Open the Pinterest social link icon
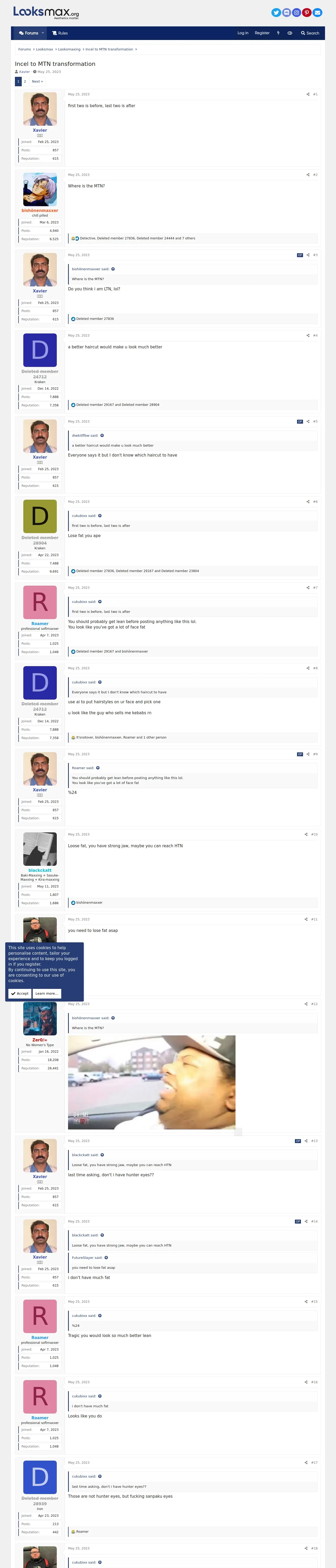 [307, 12]
